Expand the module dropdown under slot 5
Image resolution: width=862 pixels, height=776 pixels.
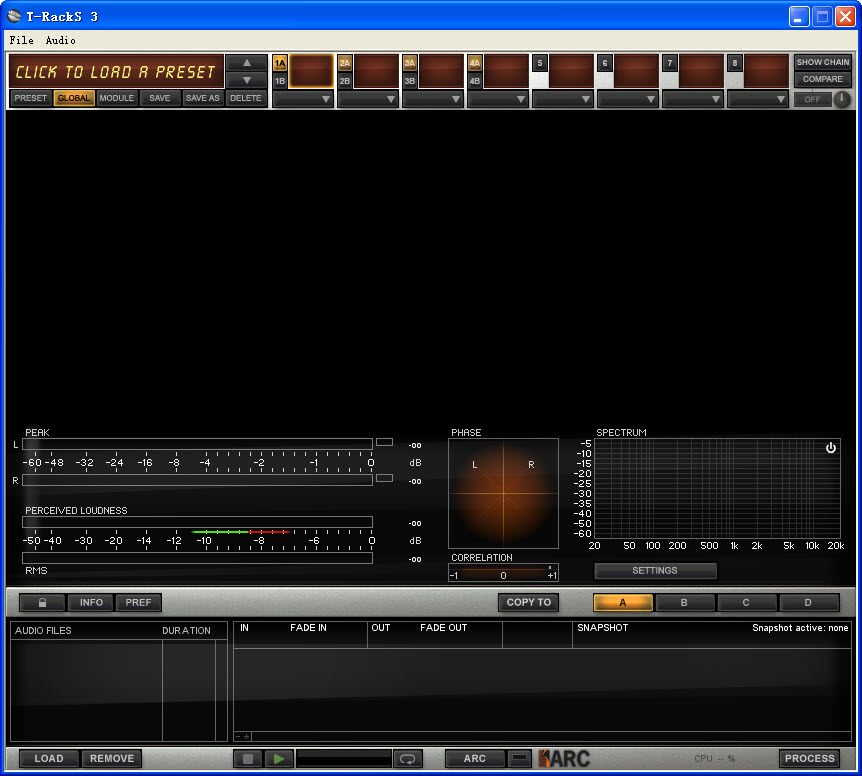click(x=563, y=99)
